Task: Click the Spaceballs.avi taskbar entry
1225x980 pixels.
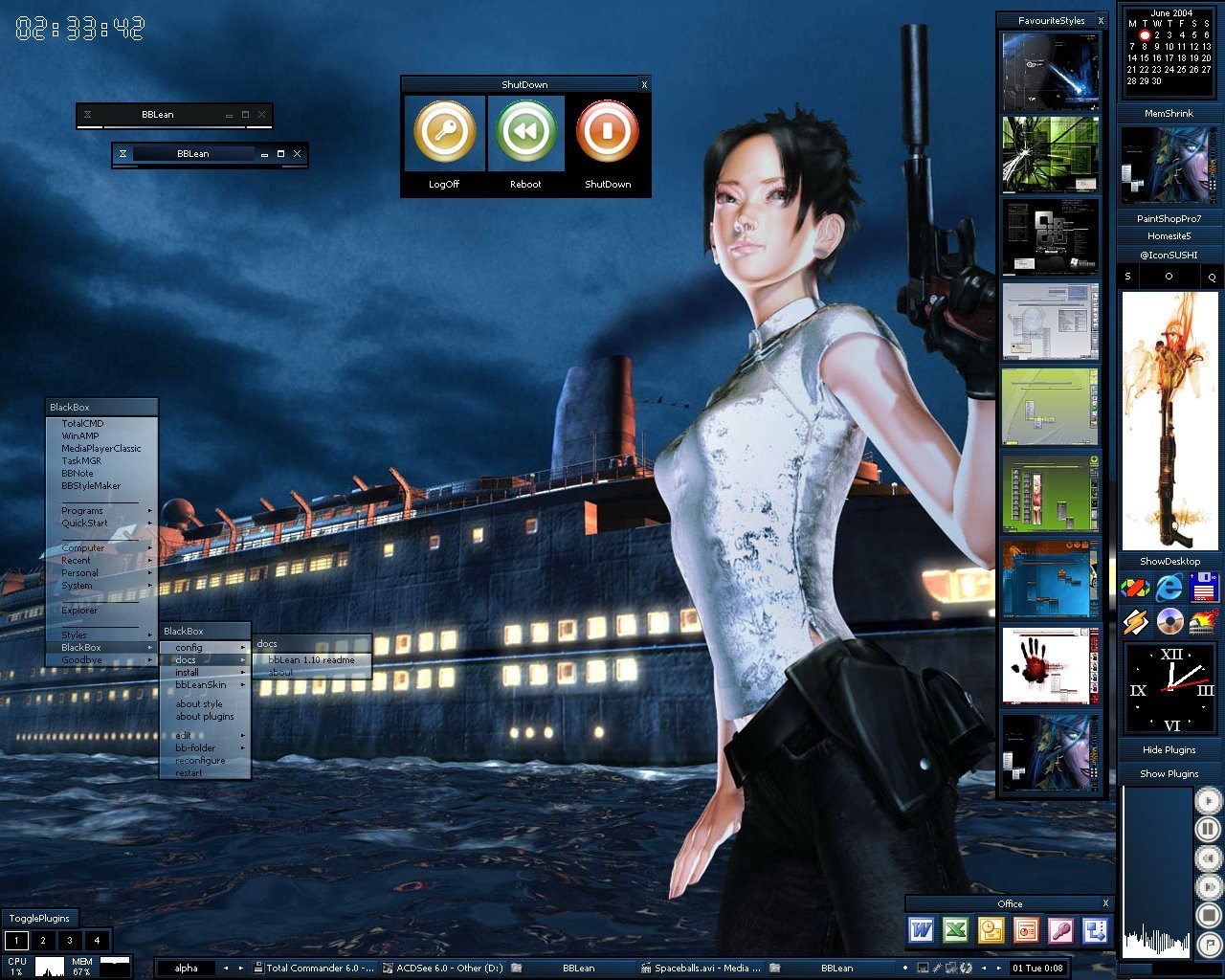Action: click(701, 968)
